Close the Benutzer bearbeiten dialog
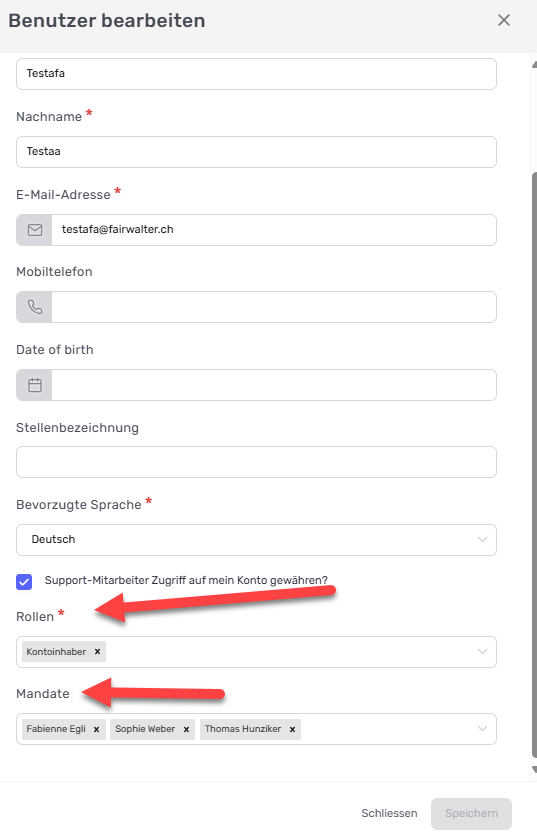Image resolution: width=537 pixels, height=837 pixels. pyautogui.click(x=504, y=20)
